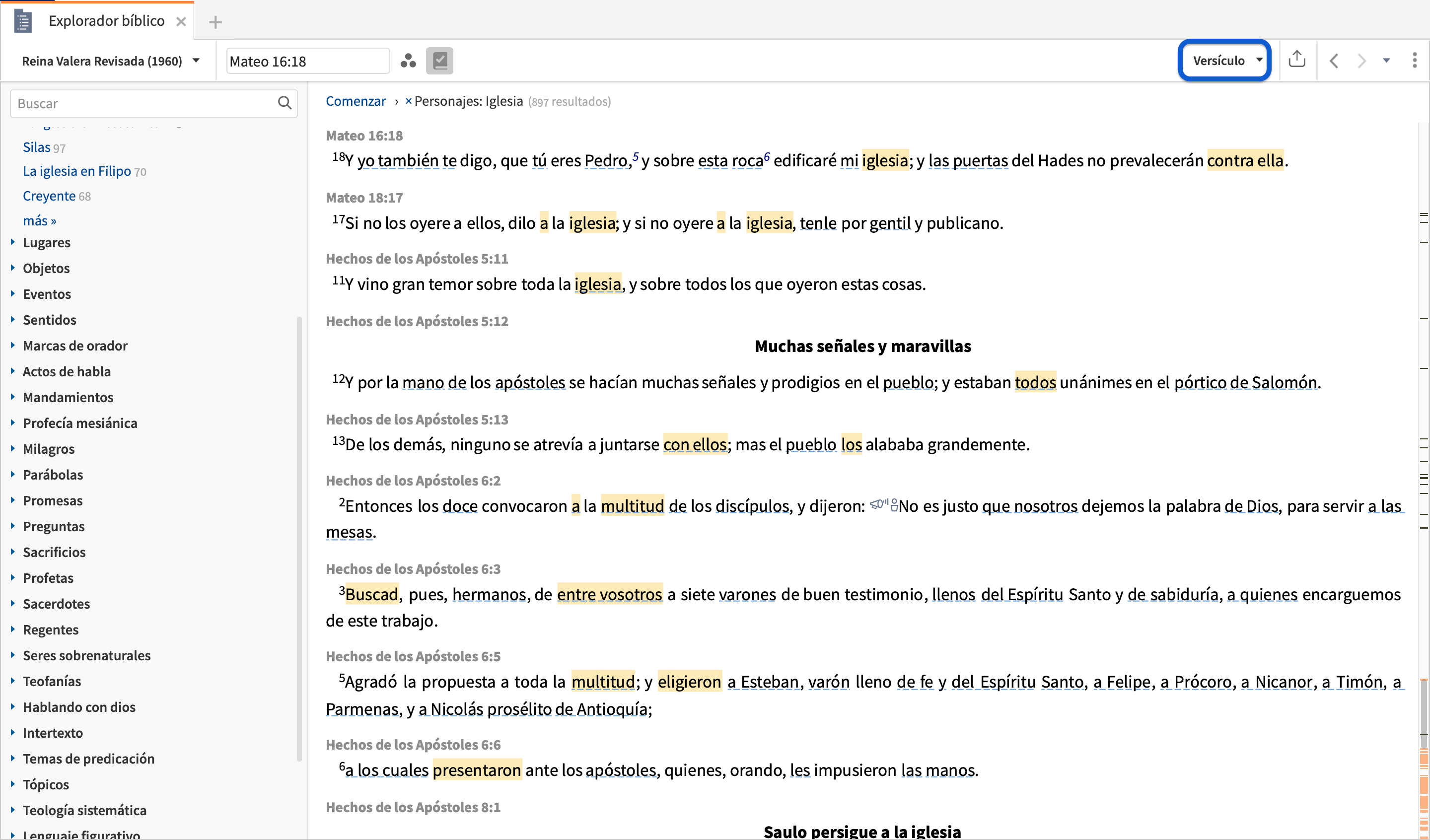Open Reina Valera Revisada version dropdown
1430x840 pixels.
(111, 61)
